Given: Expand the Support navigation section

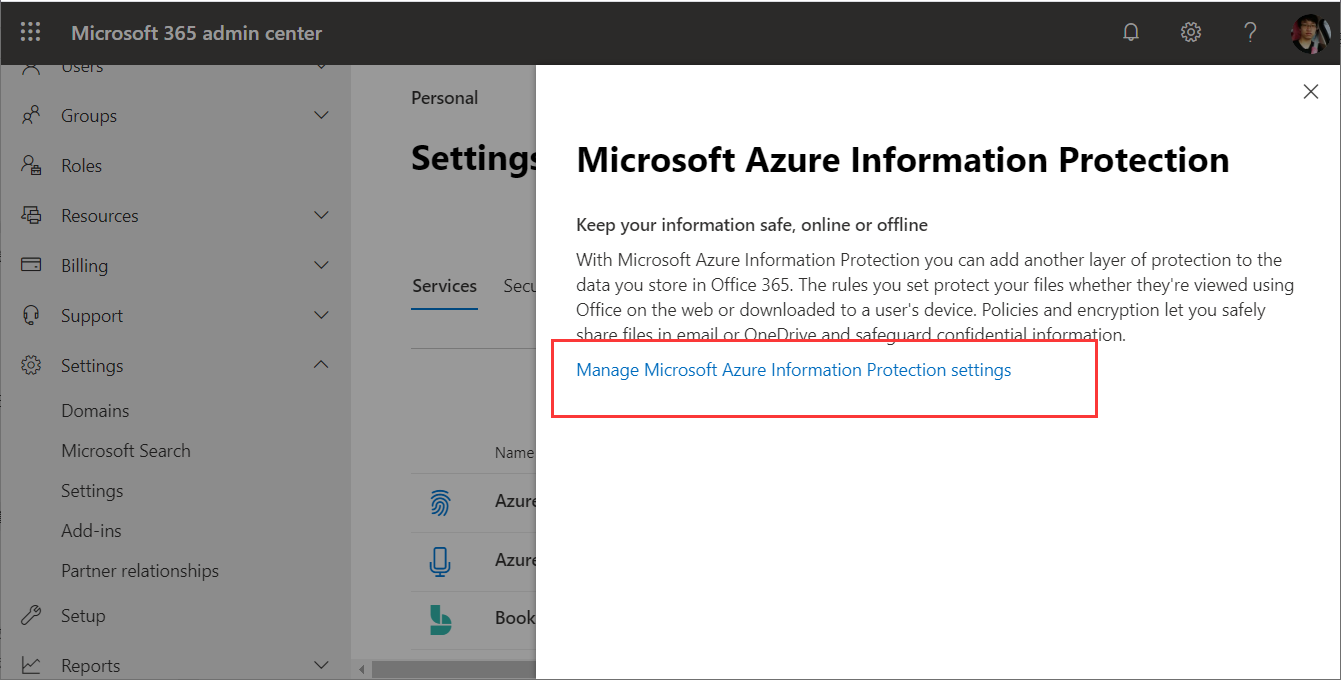Looking at the screenshot, I should [x=321, y=316].
